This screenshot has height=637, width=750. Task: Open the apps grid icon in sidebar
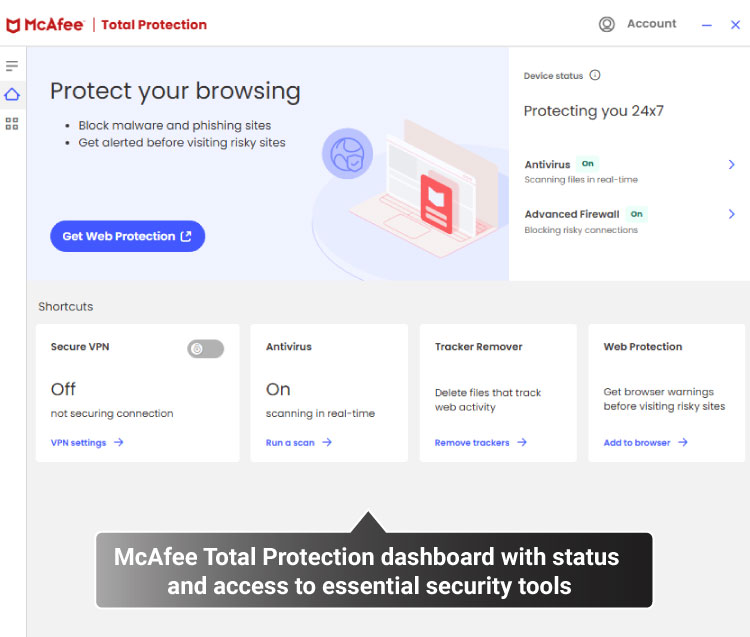point(12,123)
